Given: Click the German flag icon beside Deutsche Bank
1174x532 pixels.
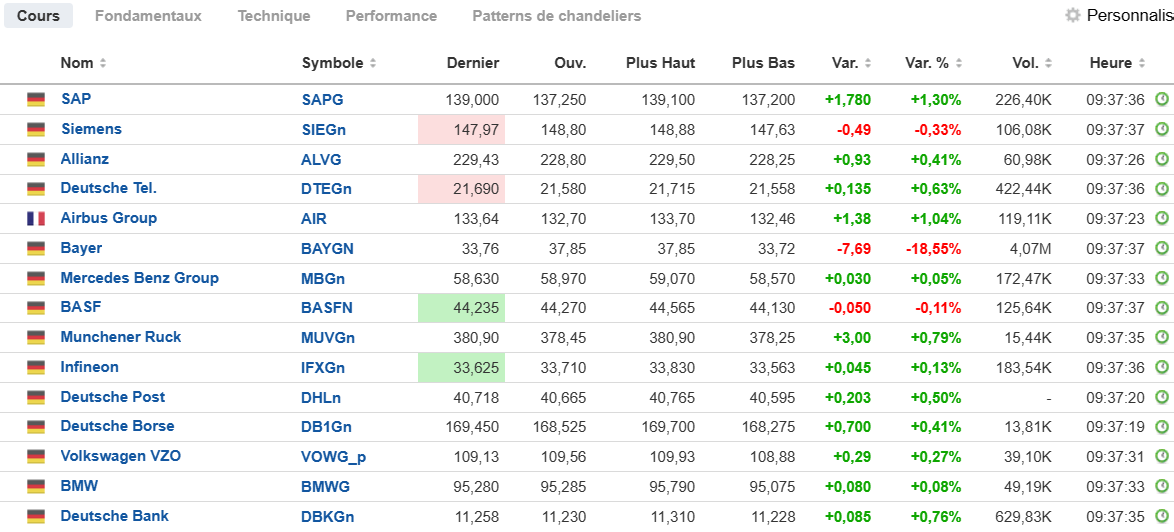Looking at the screenshot, I should tap(36, 516).
